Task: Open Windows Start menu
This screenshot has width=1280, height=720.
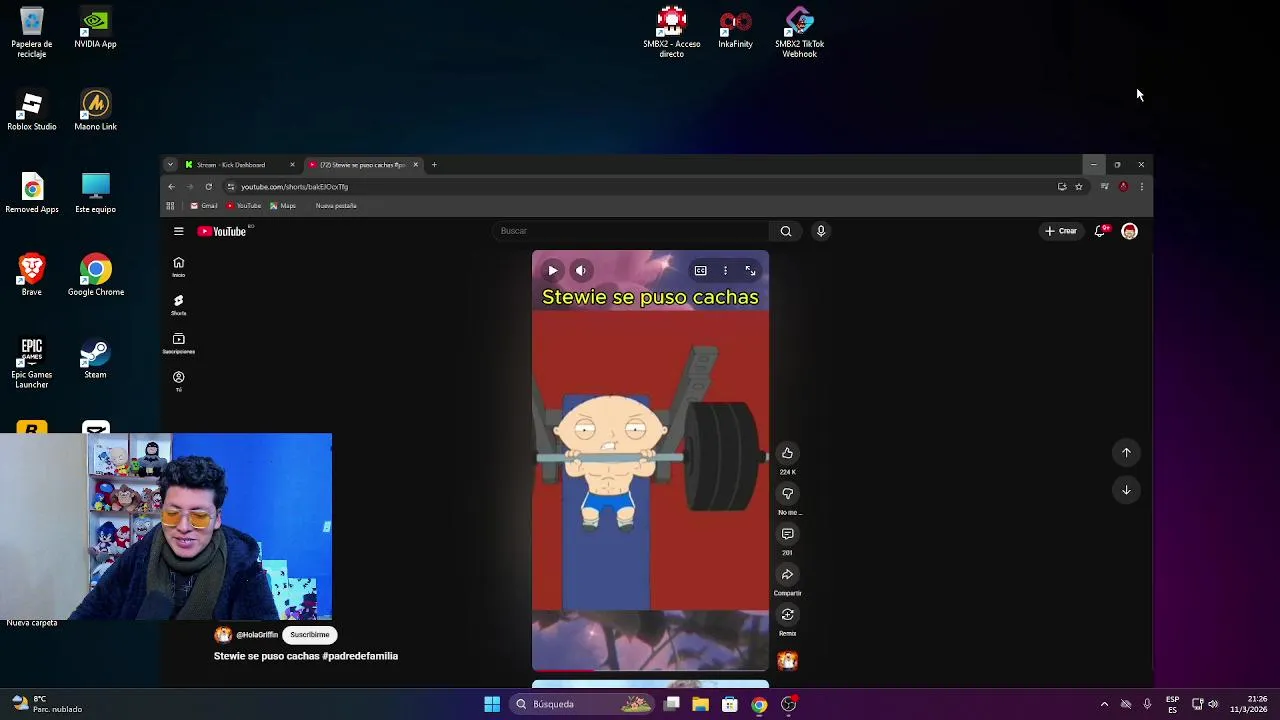Action: pyautogui.click(x=492, y=704)
